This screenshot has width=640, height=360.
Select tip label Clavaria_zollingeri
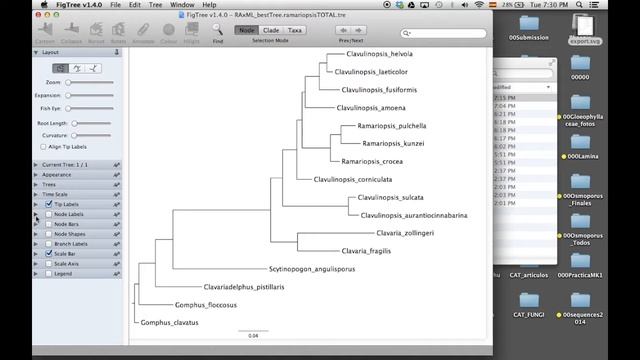405,233
